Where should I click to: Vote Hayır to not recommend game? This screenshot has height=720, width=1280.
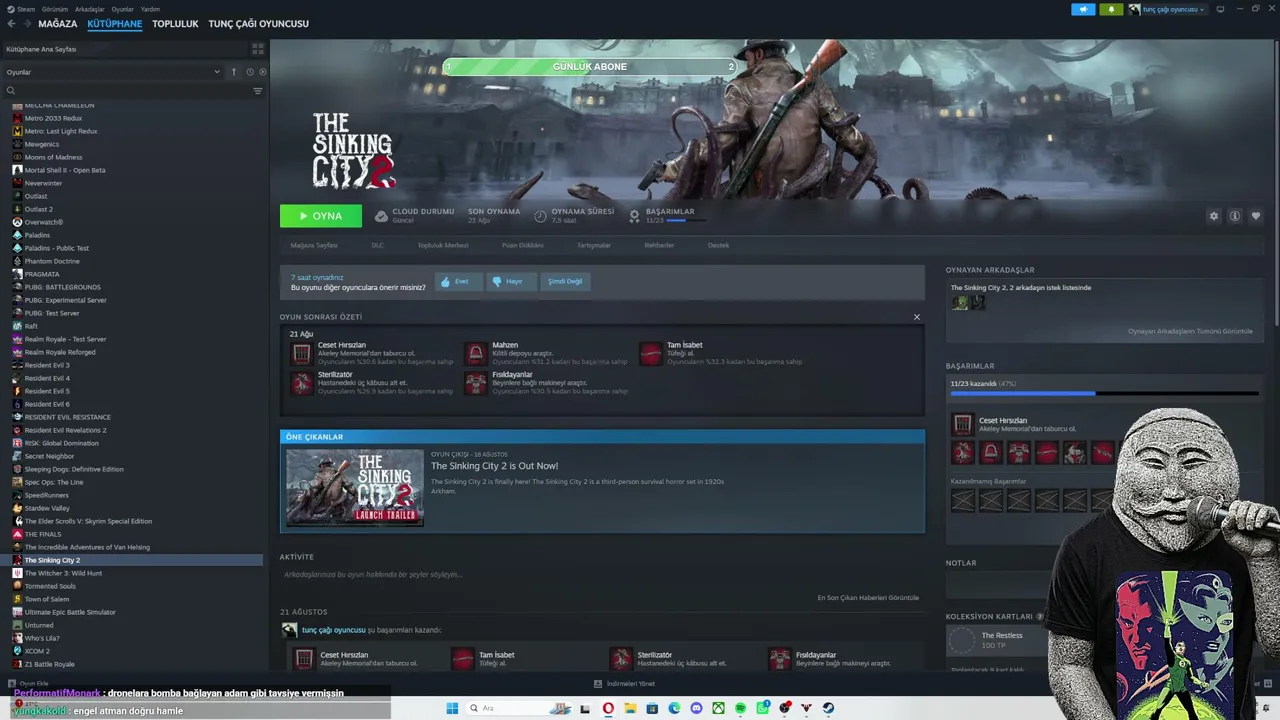[512, 281]
